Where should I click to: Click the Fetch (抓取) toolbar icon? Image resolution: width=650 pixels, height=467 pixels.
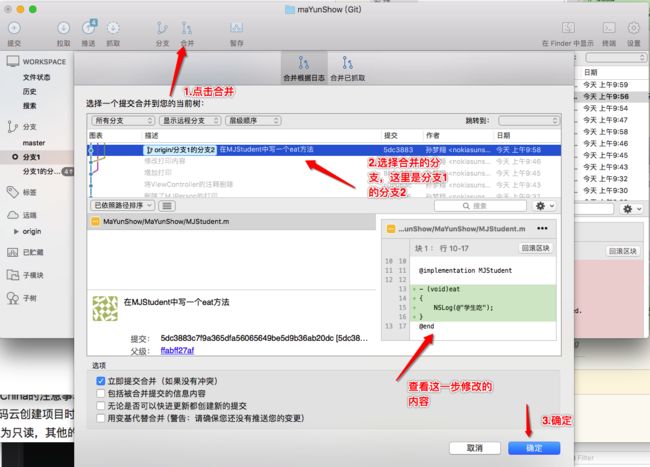click(113, 28)
